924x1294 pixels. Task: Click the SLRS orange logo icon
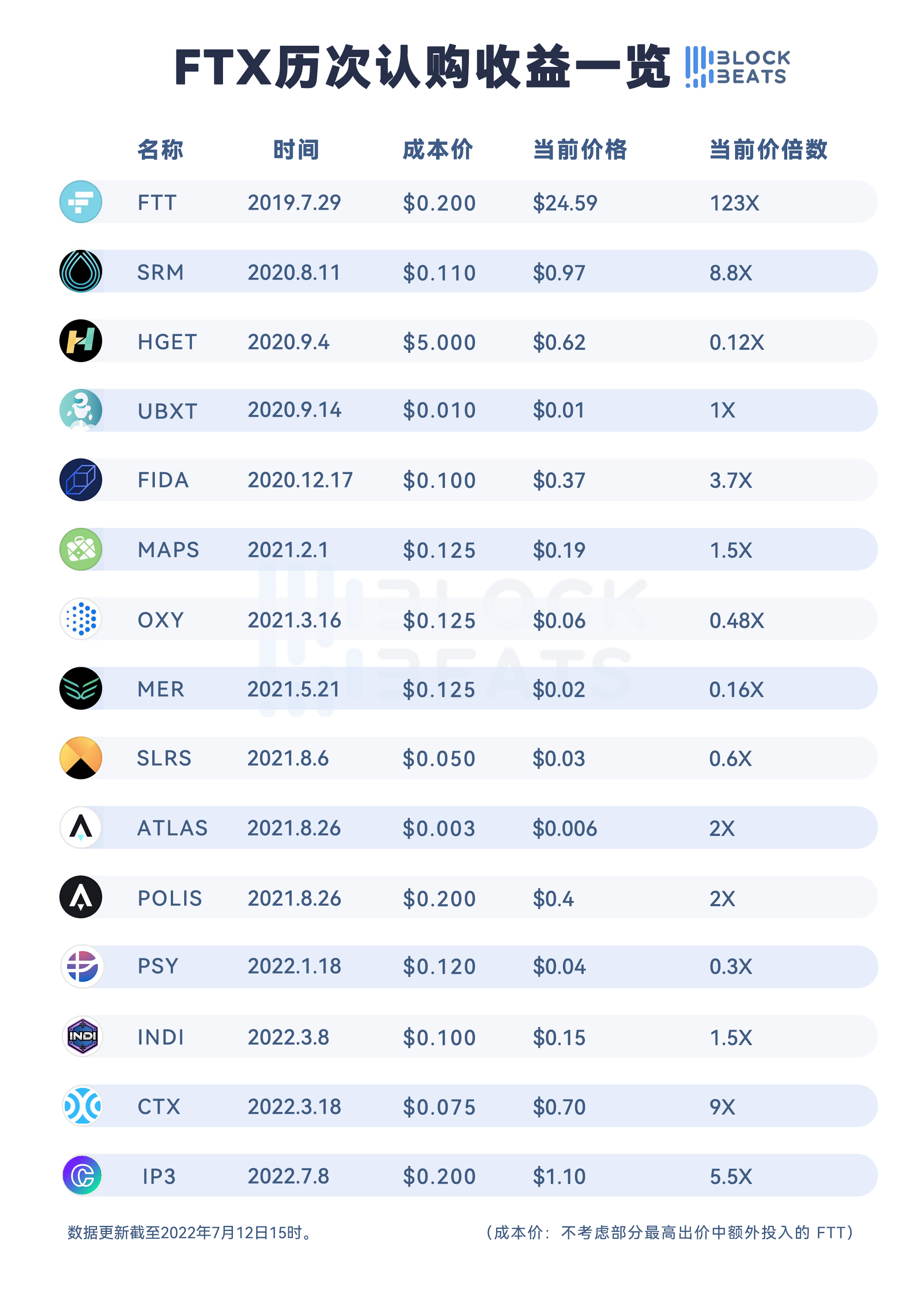coord(81,757)
